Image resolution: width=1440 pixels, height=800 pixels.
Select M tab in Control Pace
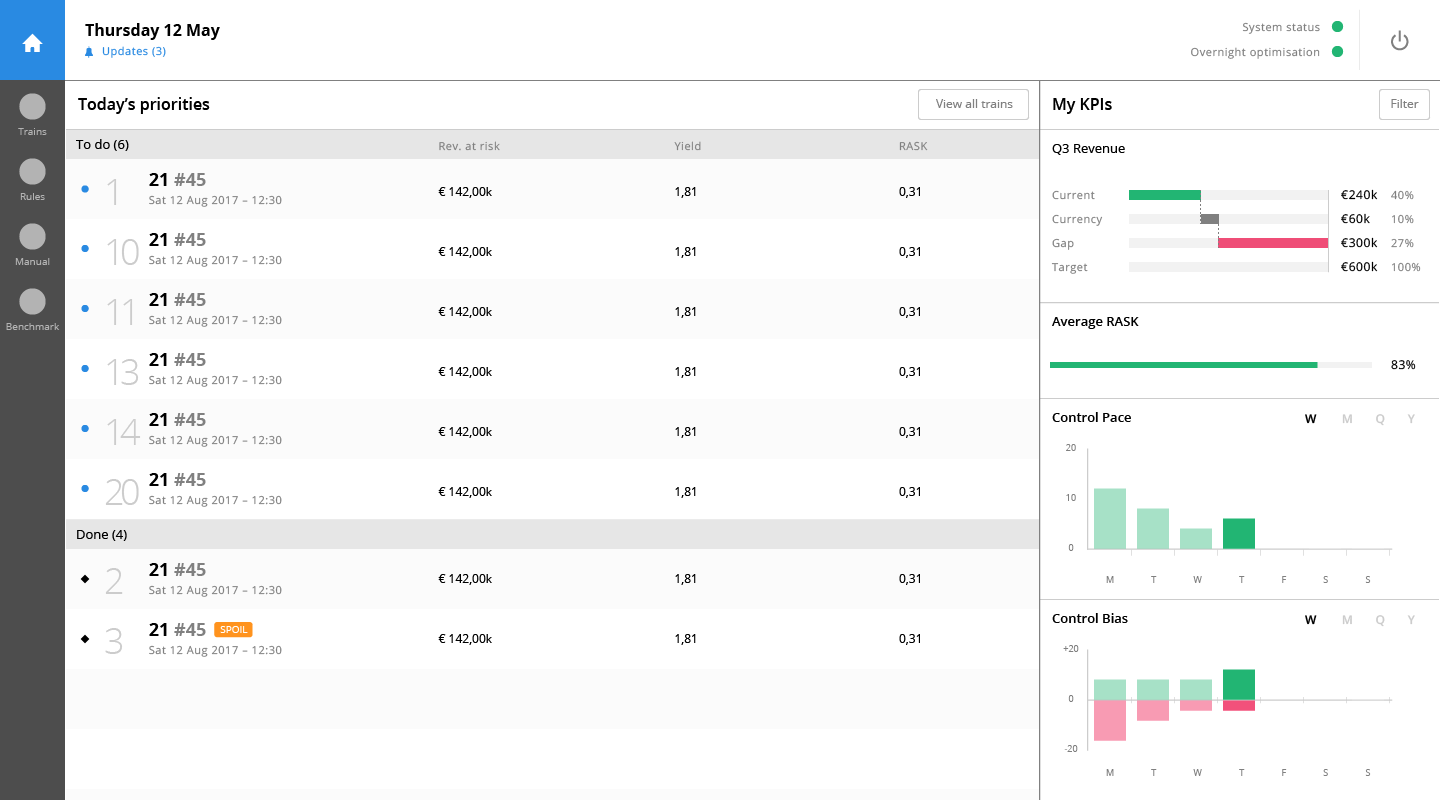pos(1347,419)
